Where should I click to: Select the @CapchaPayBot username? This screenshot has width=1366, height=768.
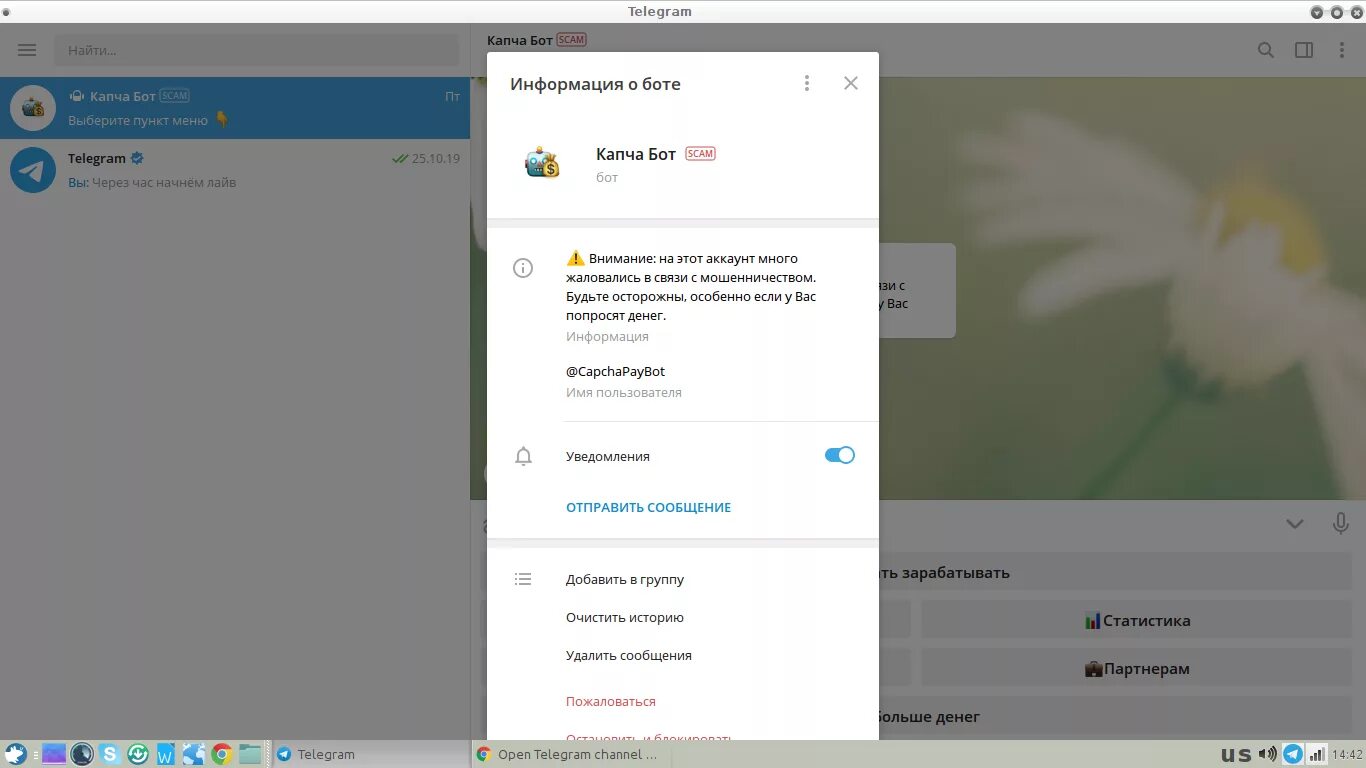[615, 371]
